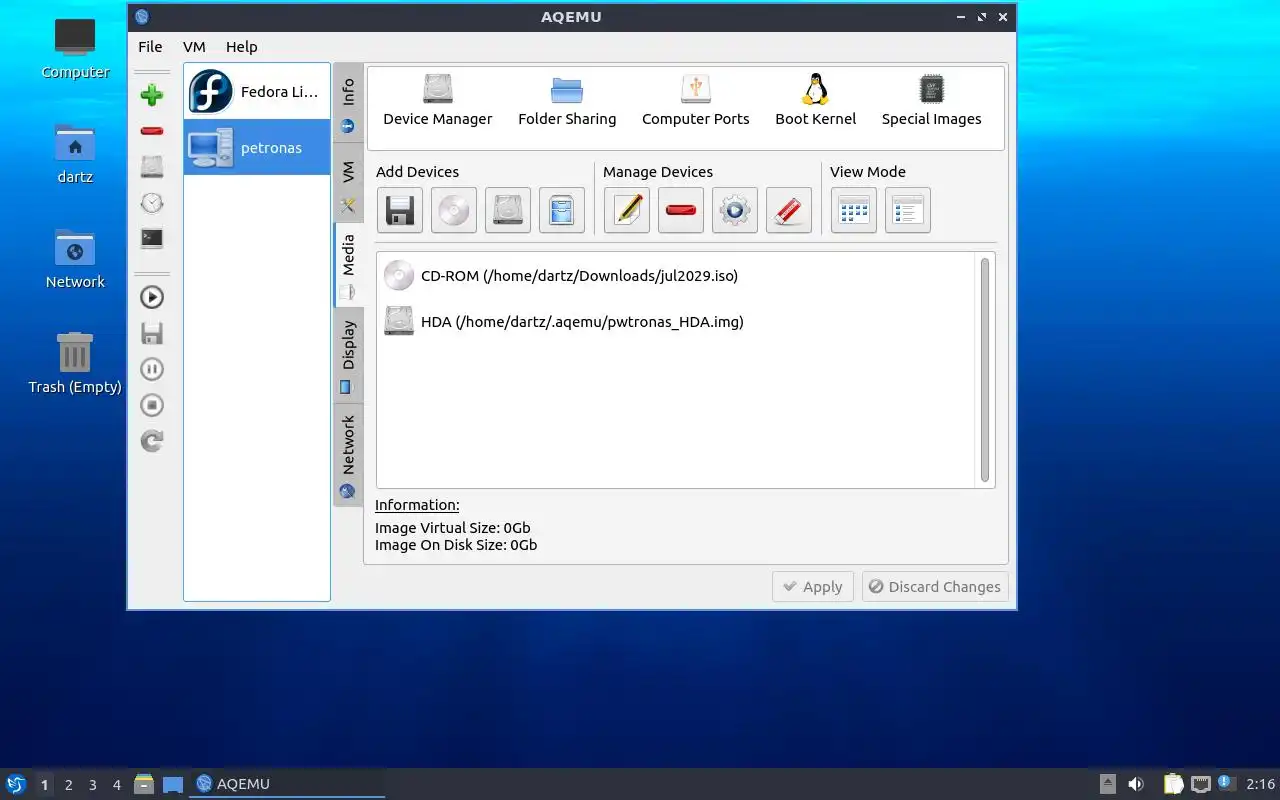Open Boot Kernel section
The image size is (1280, 800).
[x=816, y=100]
